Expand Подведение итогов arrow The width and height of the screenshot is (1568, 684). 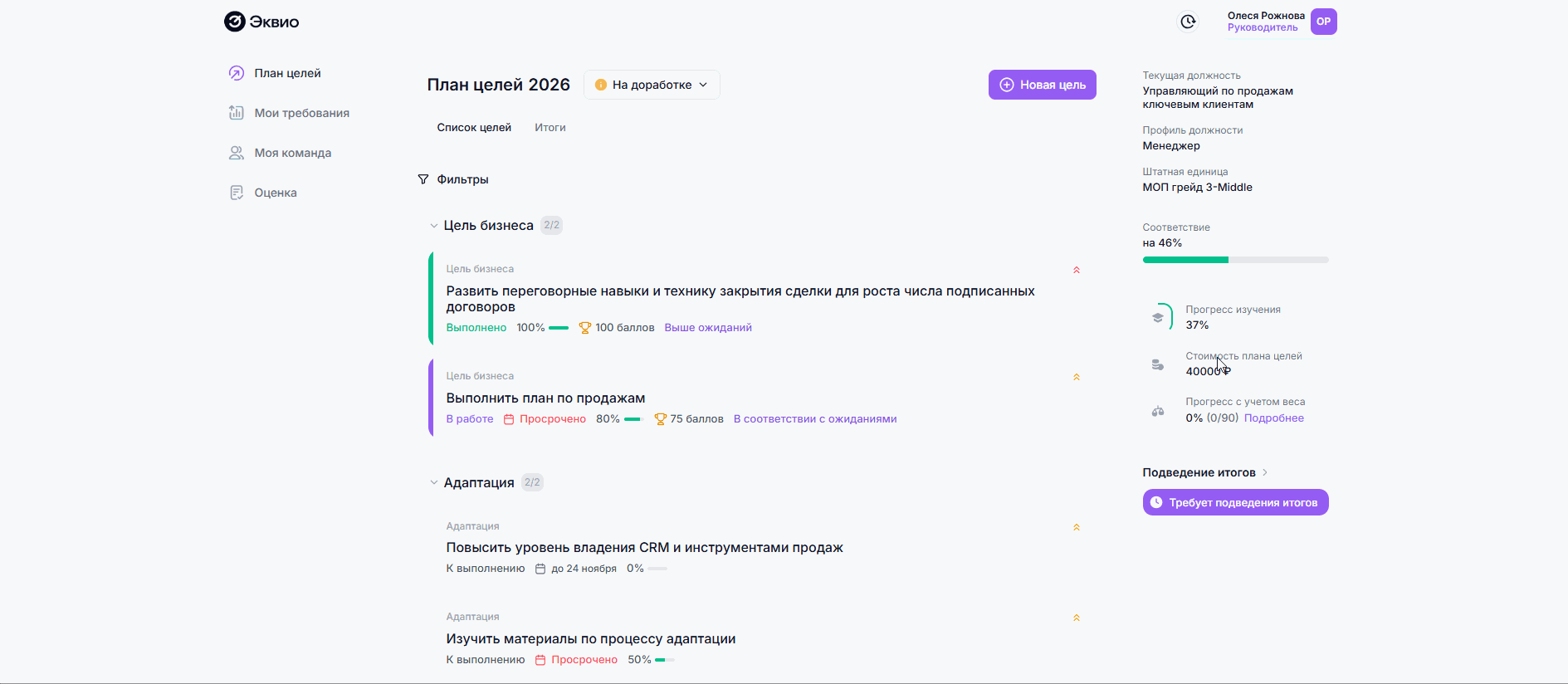[1265, 472]
